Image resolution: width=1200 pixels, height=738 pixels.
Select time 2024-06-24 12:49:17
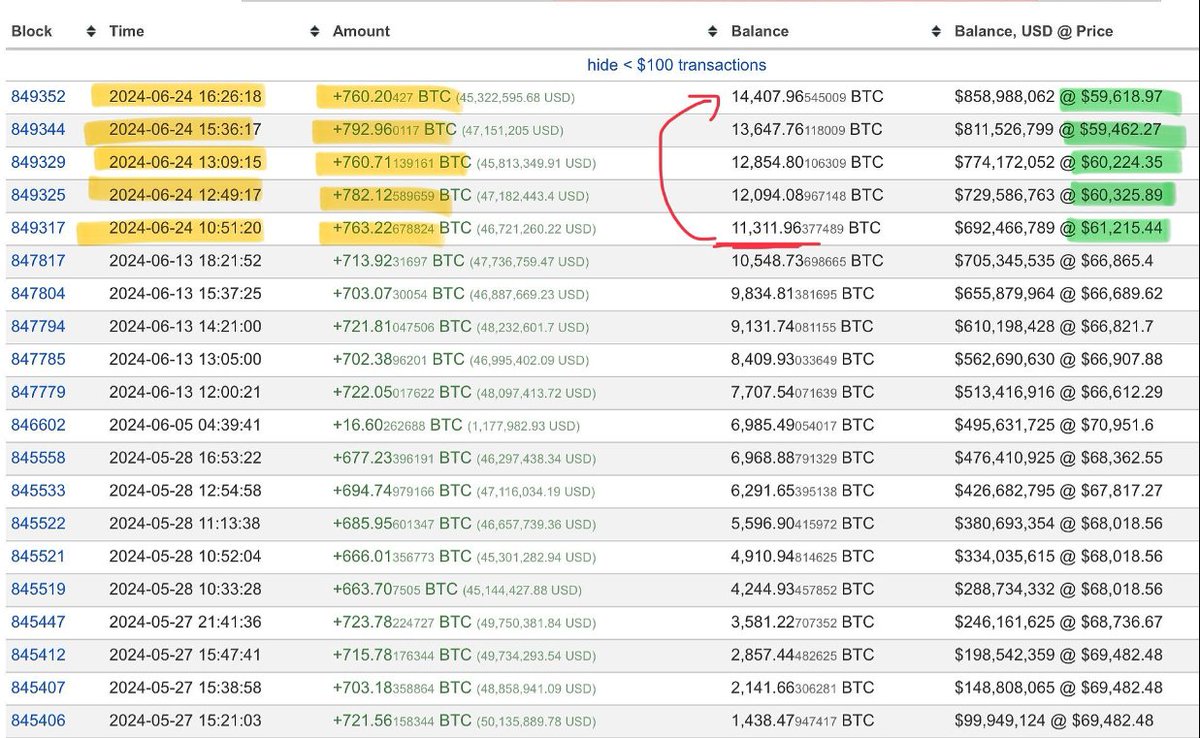coord(185,196)
